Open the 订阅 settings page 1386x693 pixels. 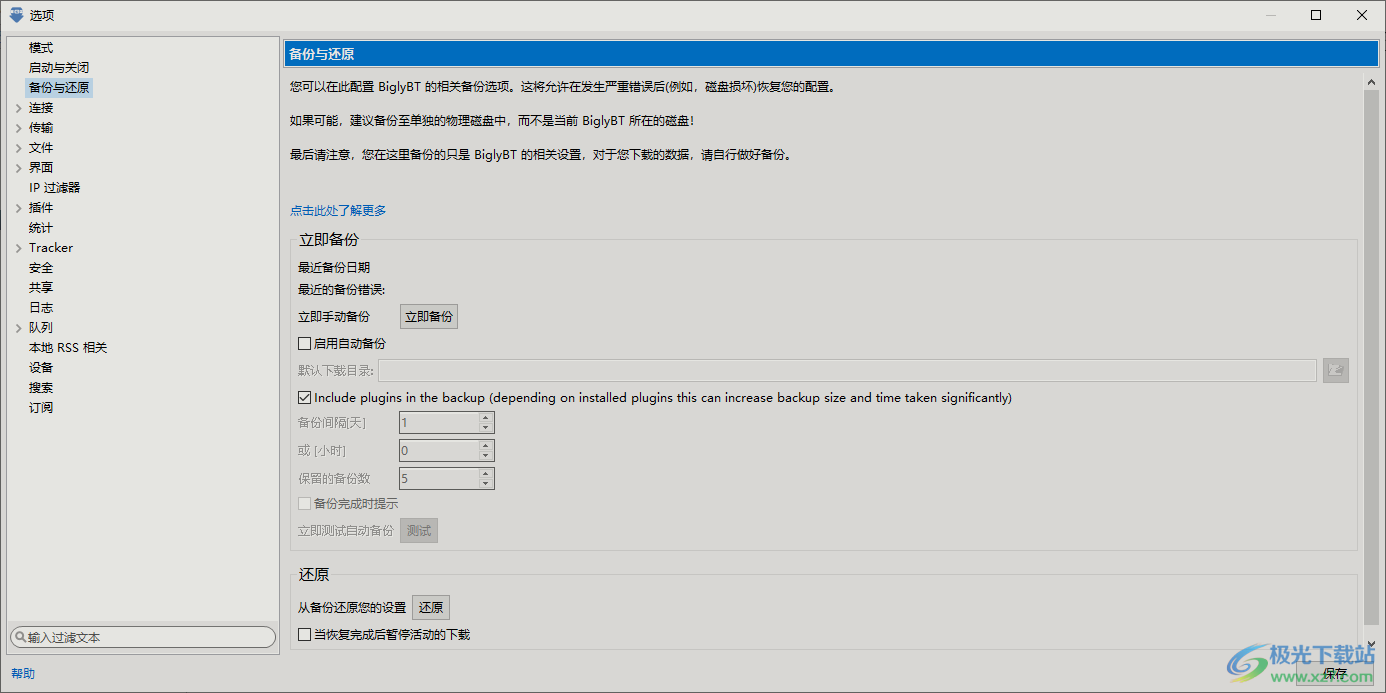[x=41, y=408]
